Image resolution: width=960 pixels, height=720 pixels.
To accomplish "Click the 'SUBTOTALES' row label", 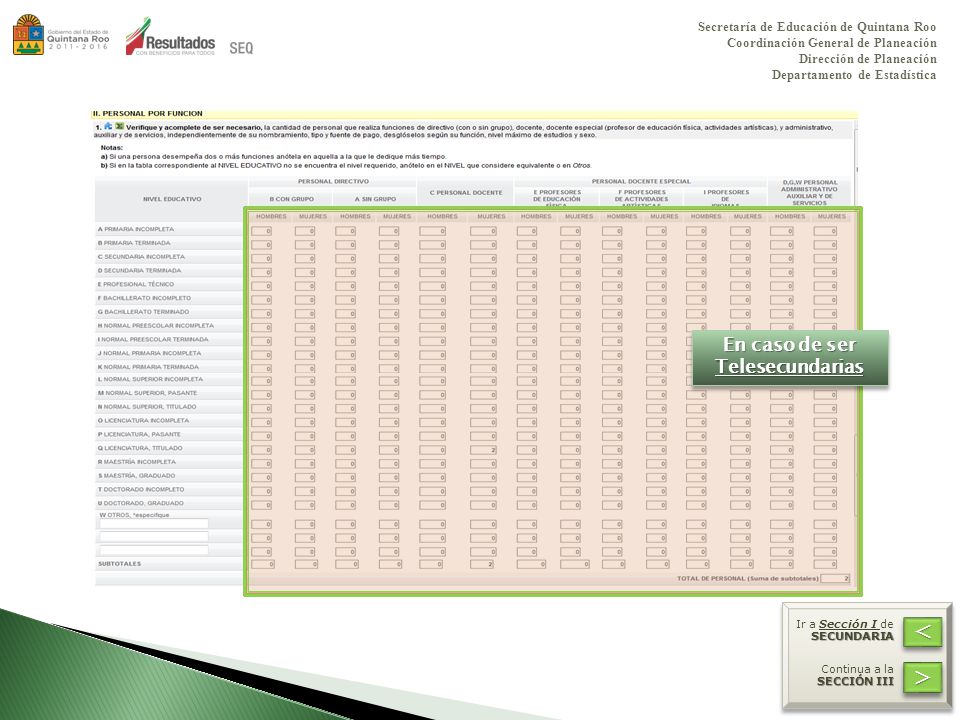I will tap(119, 564).
